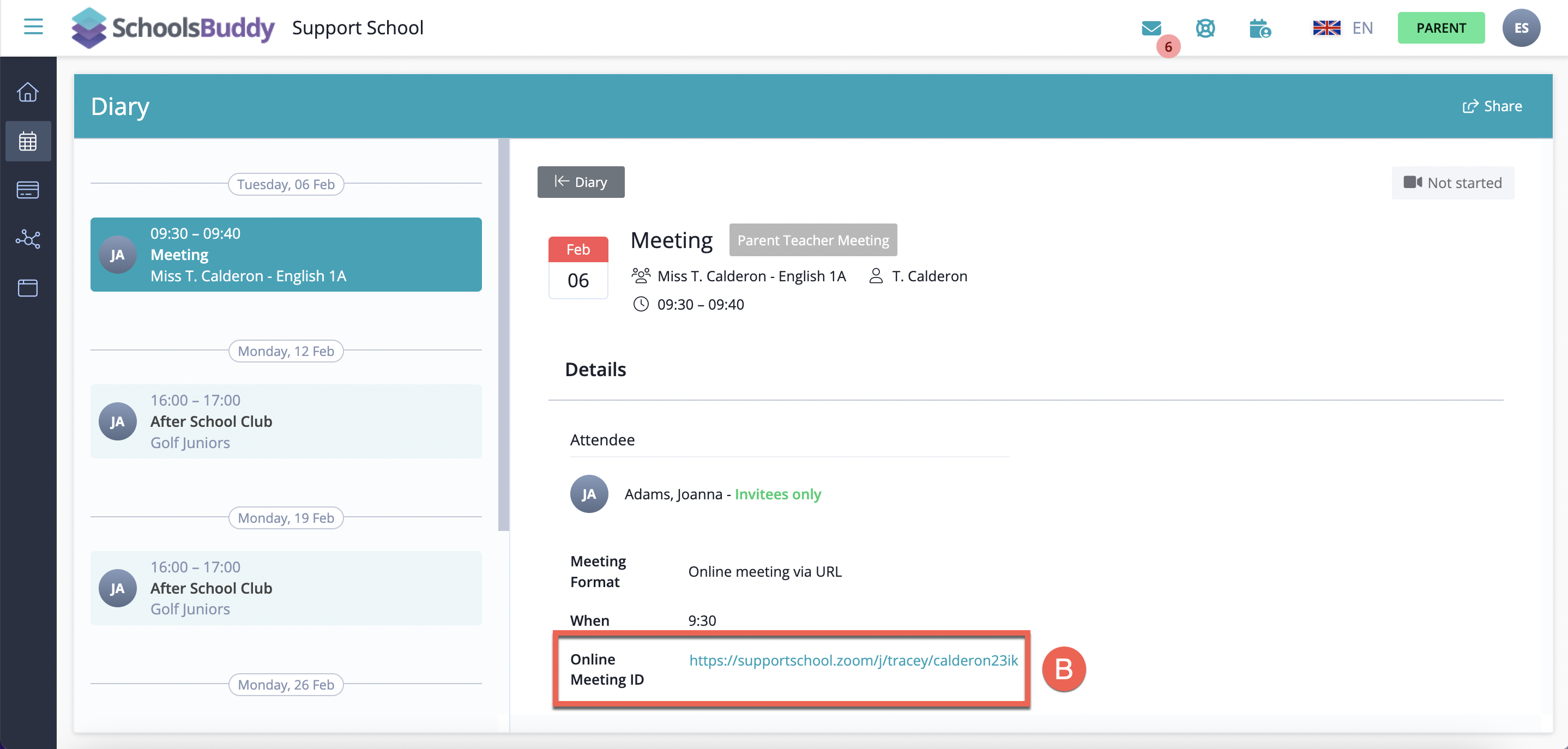Click the PARENT role button
The height and width of the screenshot is (749, 1568).
(x=1440, y=28)
